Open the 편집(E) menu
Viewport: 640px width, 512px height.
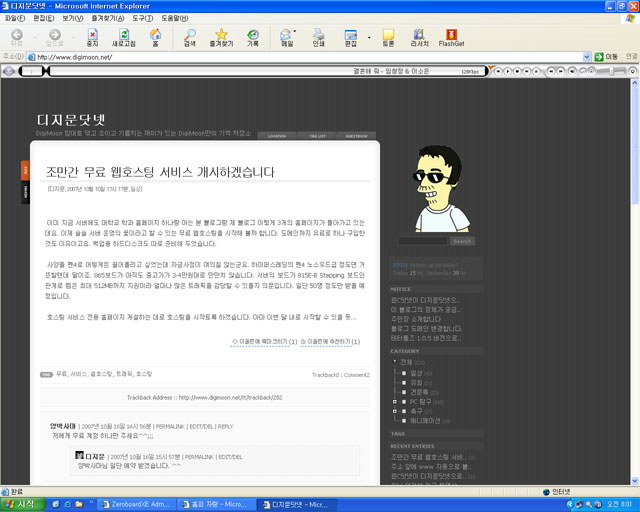tap(44, 18)
